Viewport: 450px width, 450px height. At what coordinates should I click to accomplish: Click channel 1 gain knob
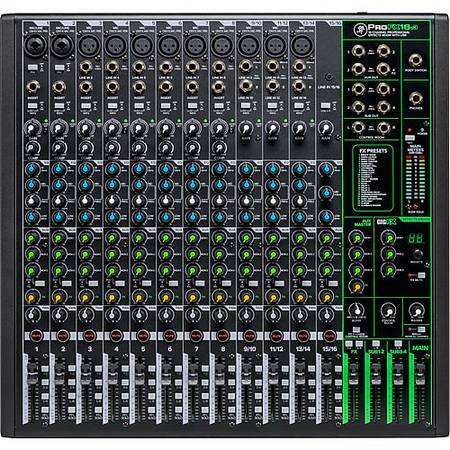coord(32,128)
